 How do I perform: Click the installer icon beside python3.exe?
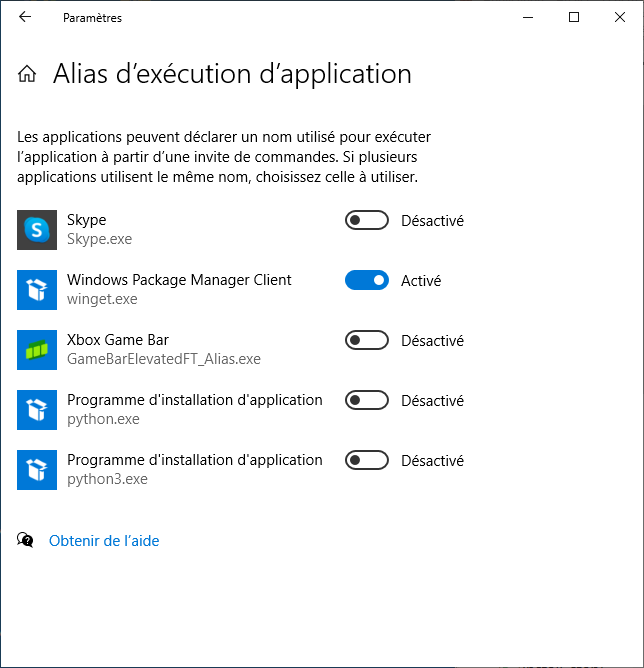coord(37,470)
